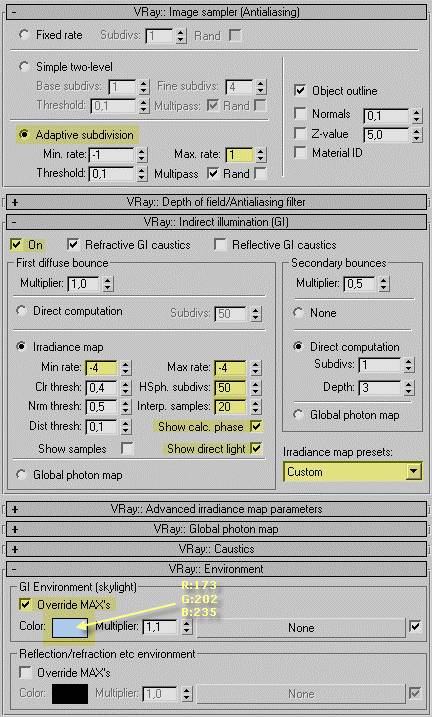Enable the Z-value checkbox
The height and width of the screenshot is (717, 432).
300,134
